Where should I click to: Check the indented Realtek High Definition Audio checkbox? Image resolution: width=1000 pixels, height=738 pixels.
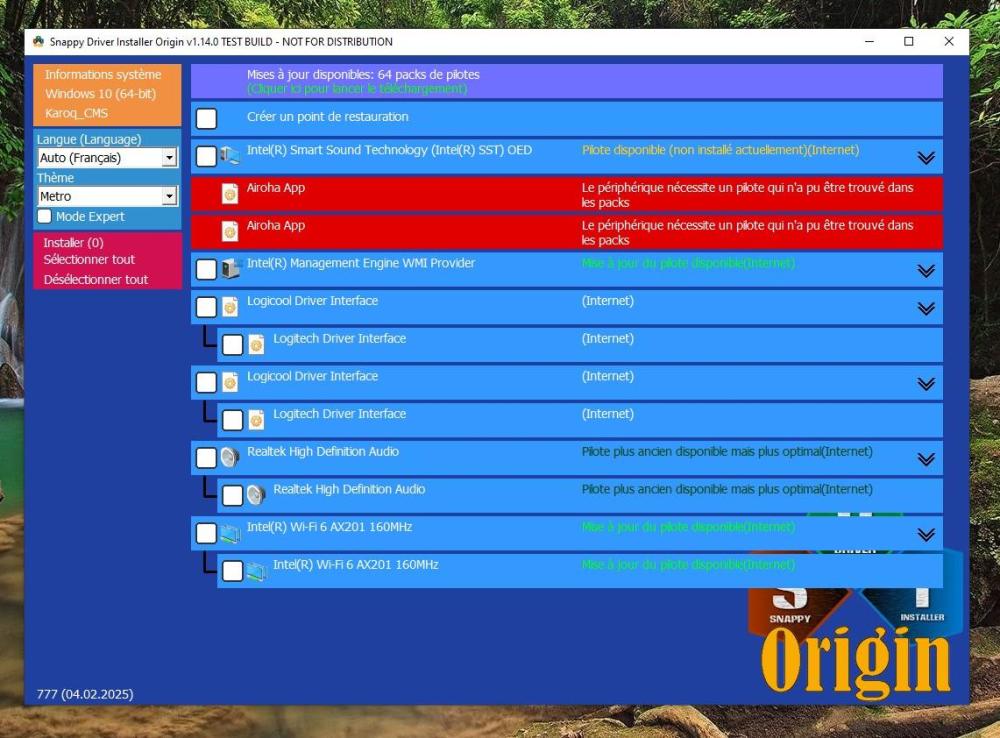tap(233, 495)
